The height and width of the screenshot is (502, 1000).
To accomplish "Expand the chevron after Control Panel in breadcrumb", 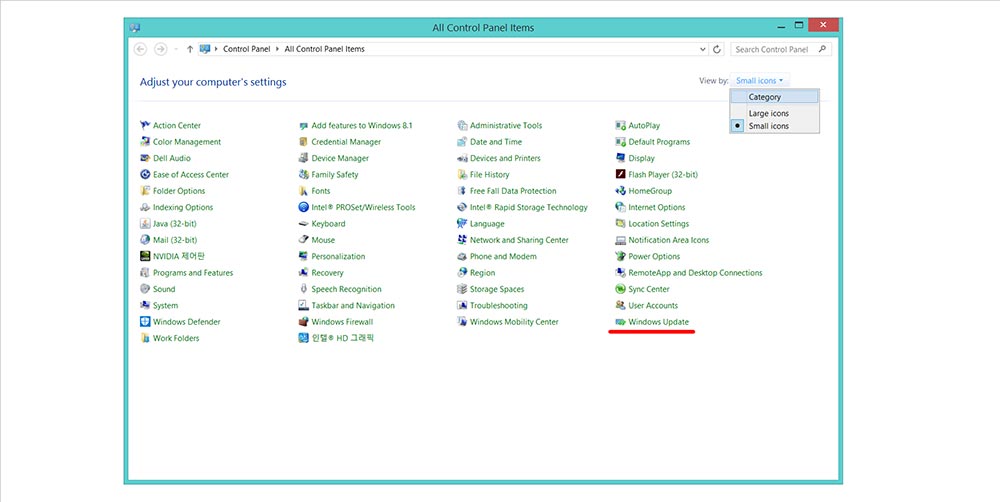I will [x=278, y=49].
